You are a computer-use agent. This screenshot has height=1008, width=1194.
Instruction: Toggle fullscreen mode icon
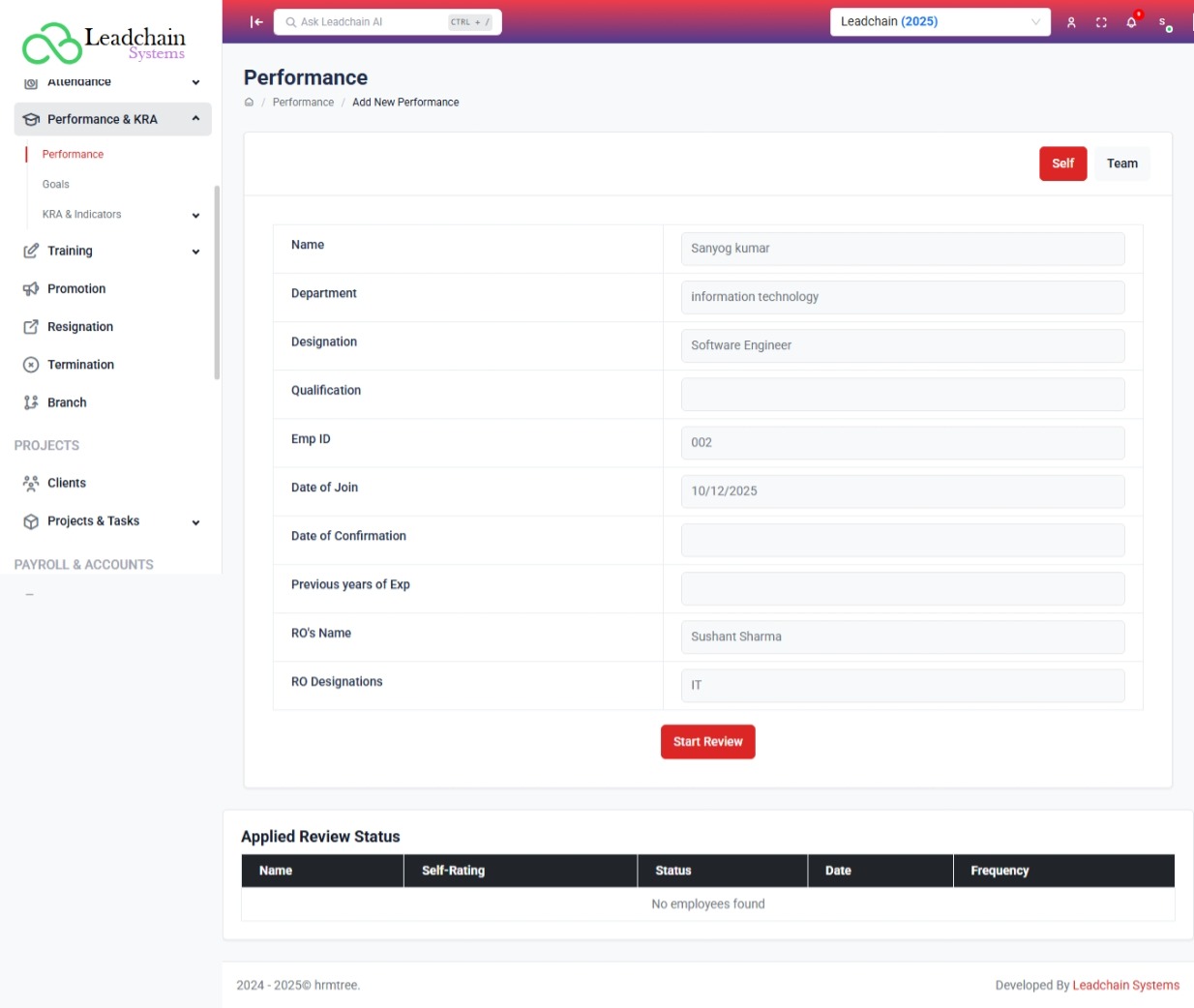pos(1101,22)
